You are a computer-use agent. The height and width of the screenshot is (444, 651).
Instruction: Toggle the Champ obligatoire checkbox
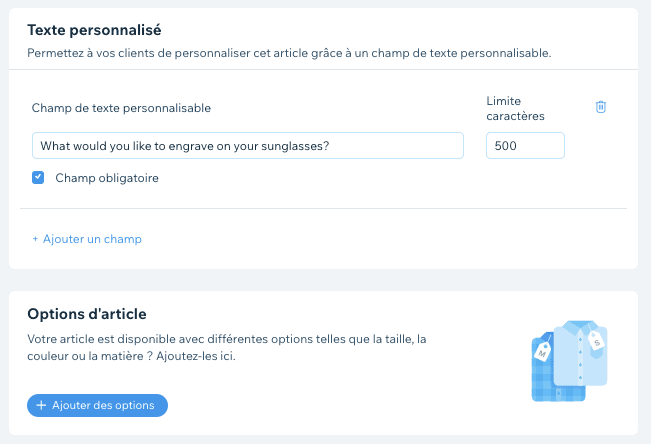point(38,178)
